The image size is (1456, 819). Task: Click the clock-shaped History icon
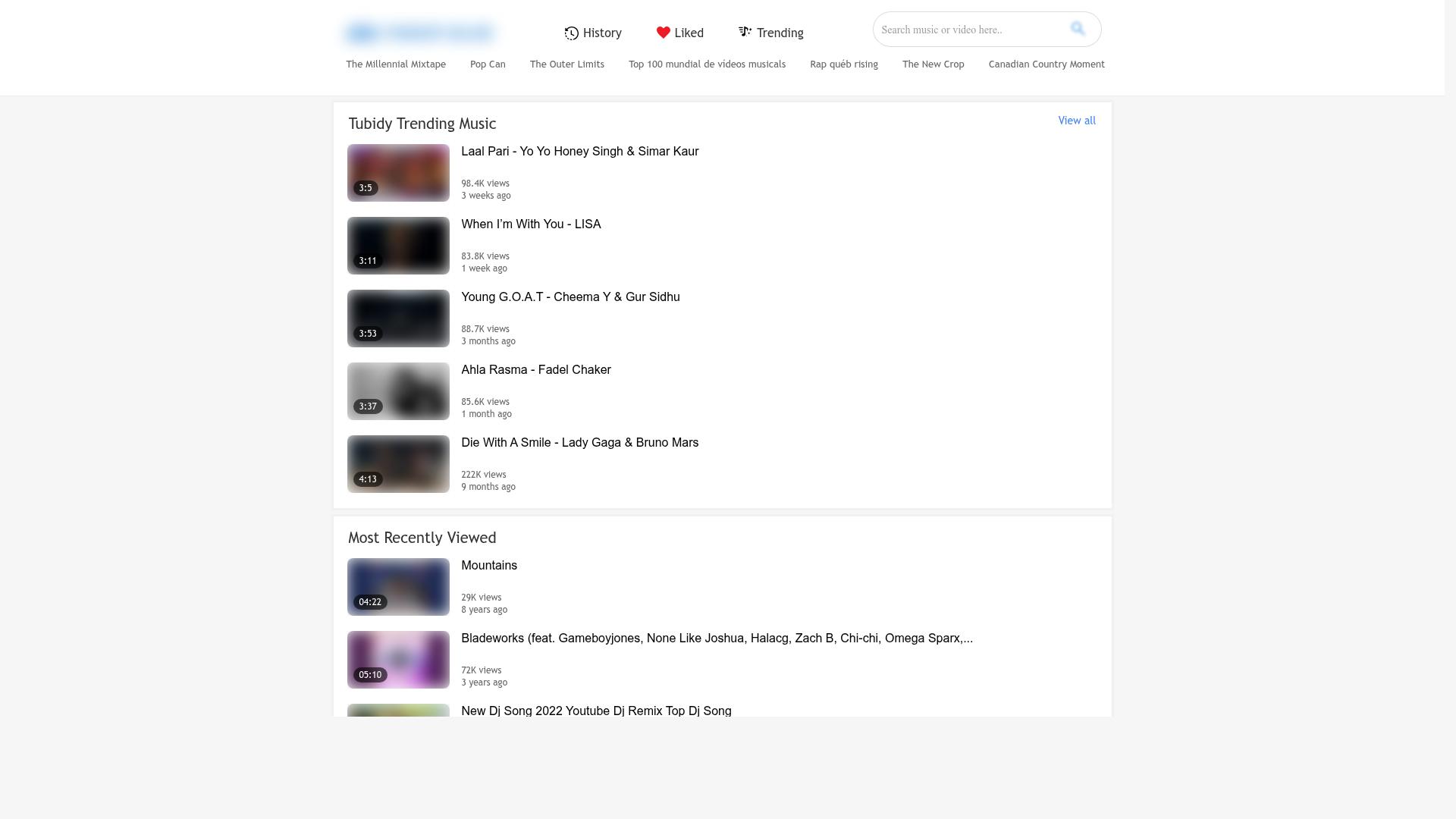[572, 33]
